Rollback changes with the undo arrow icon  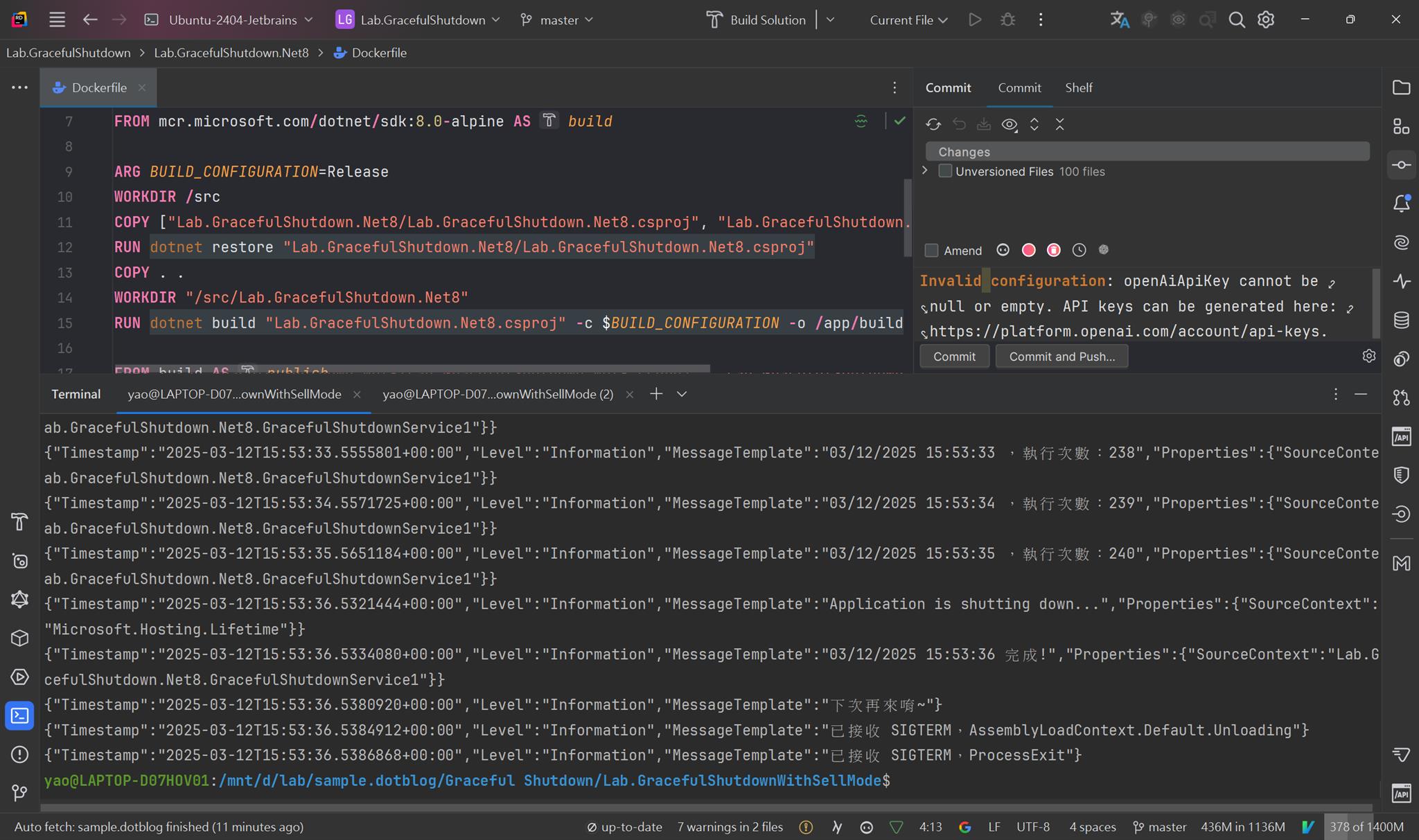(x=959, y=124)
